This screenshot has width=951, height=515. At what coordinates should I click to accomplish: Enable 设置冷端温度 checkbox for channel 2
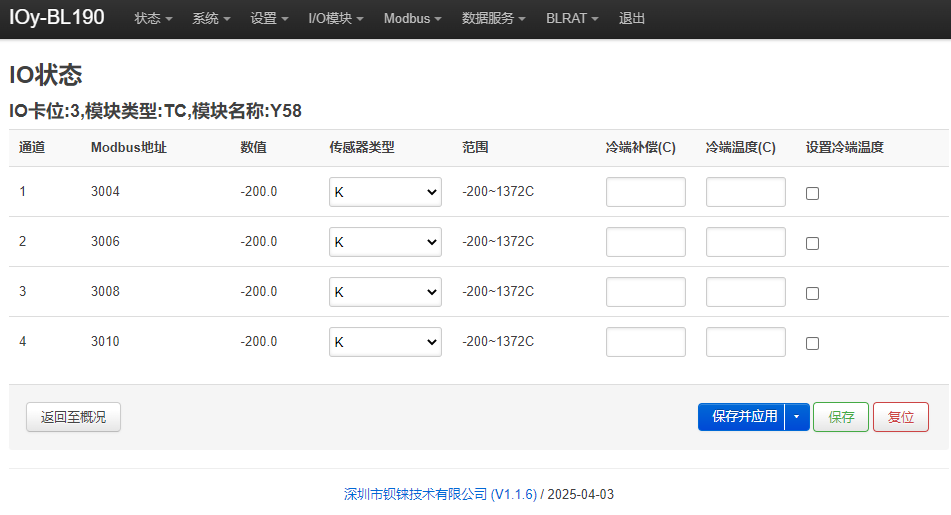tap(812, 243)
